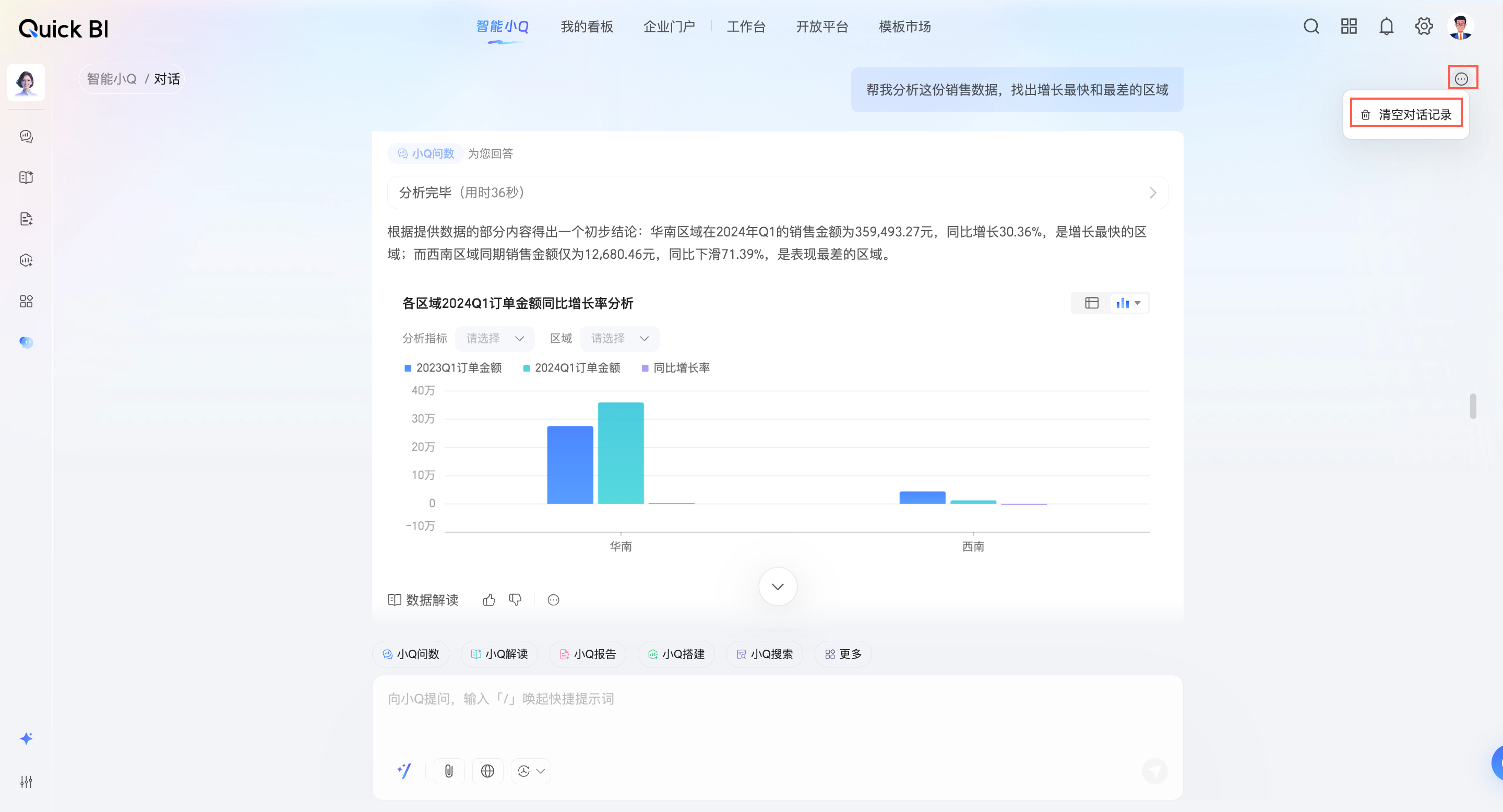Image resolution: width=1503 pixels, height=812 pixels.
Task: Select 清空对话记录 menu item
Action: (x=1406, y=114)
